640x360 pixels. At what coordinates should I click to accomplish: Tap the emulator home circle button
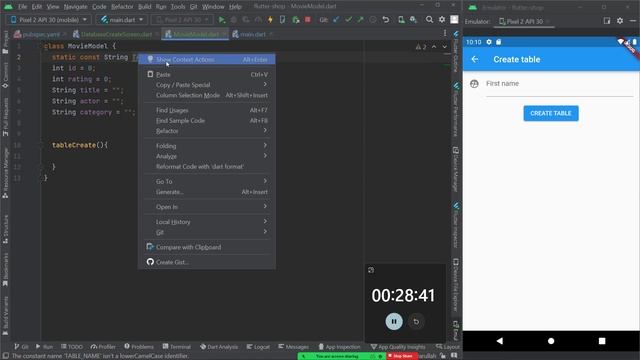(551, 341)
